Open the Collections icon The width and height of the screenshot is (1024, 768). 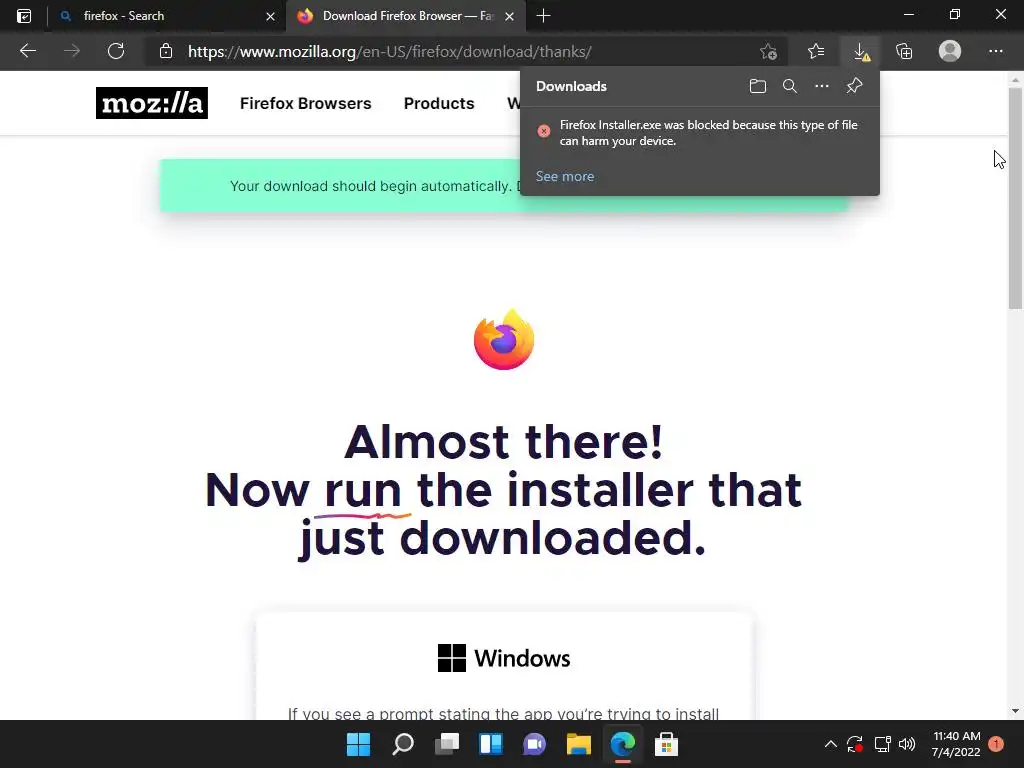(x=904, y=51)
